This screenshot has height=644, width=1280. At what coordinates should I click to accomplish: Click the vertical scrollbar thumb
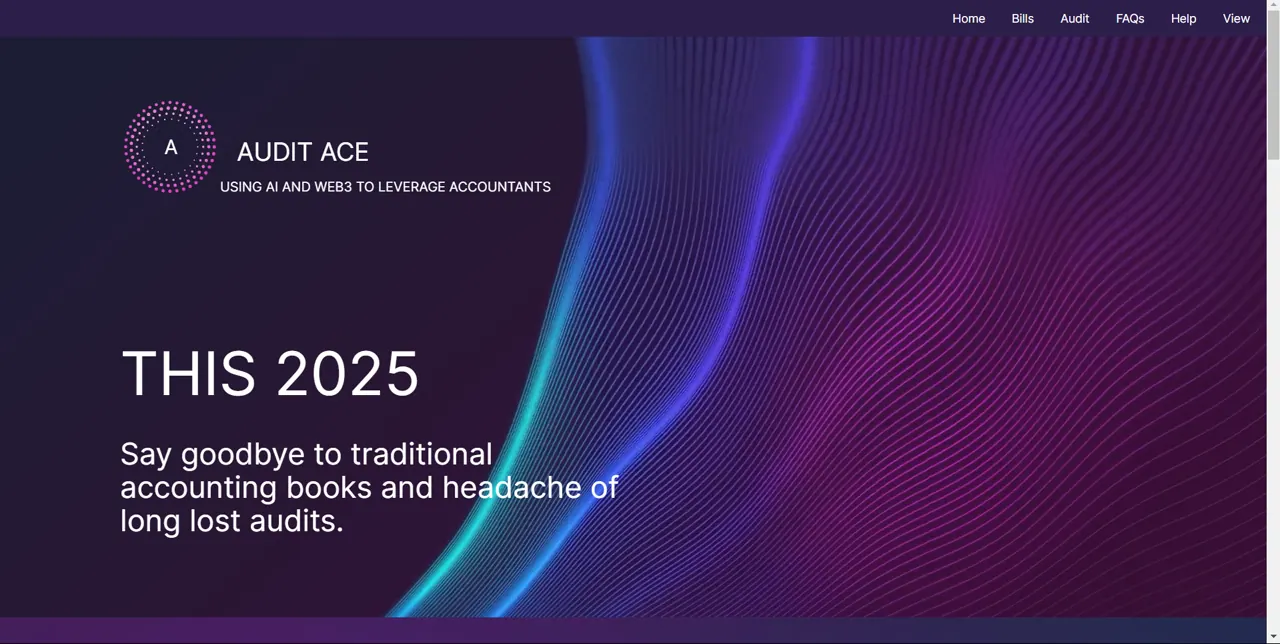tap(1273, 86)
